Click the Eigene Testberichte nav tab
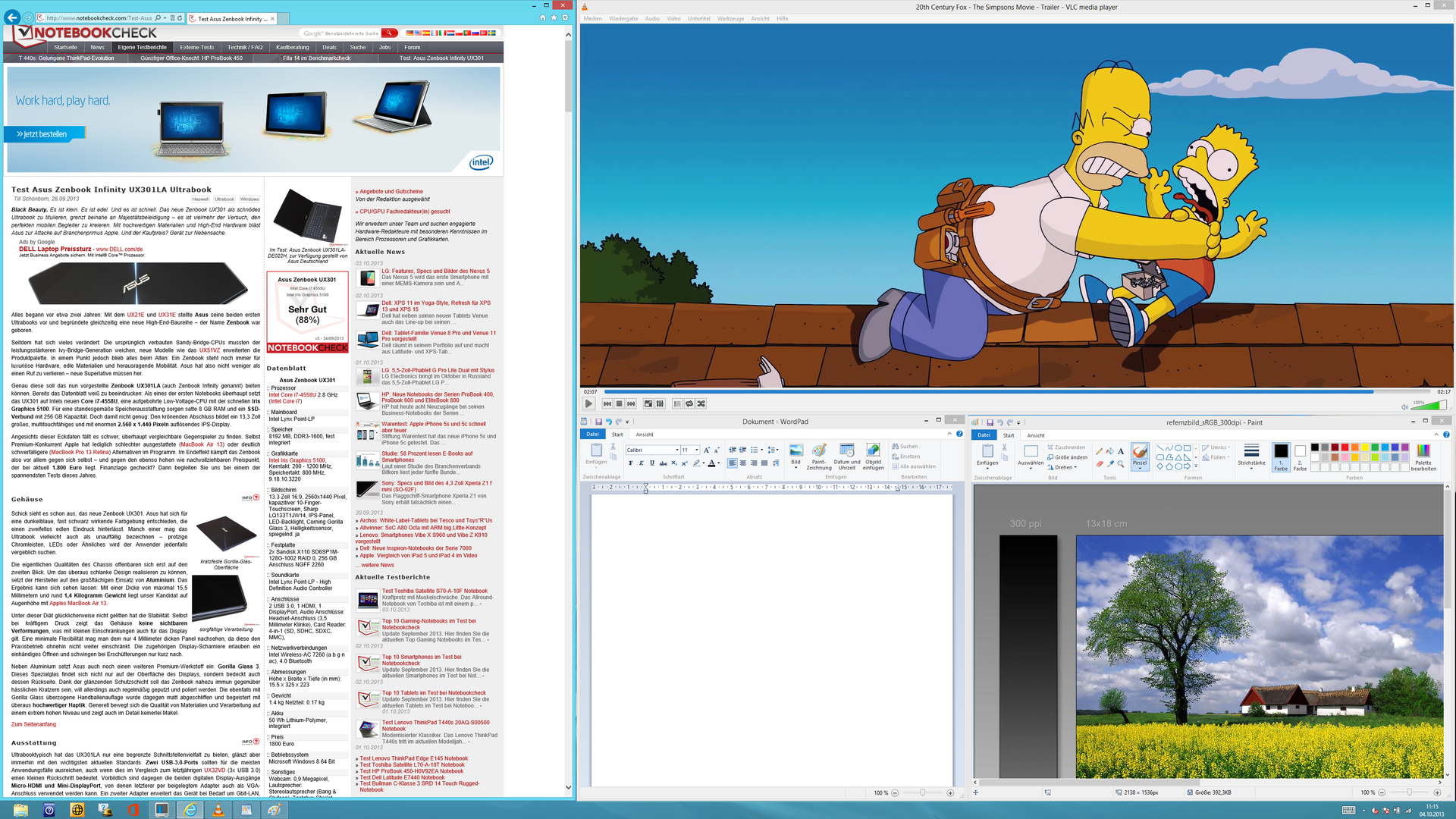The height and width of the screenshot is (819, 1456). (143, 47)
